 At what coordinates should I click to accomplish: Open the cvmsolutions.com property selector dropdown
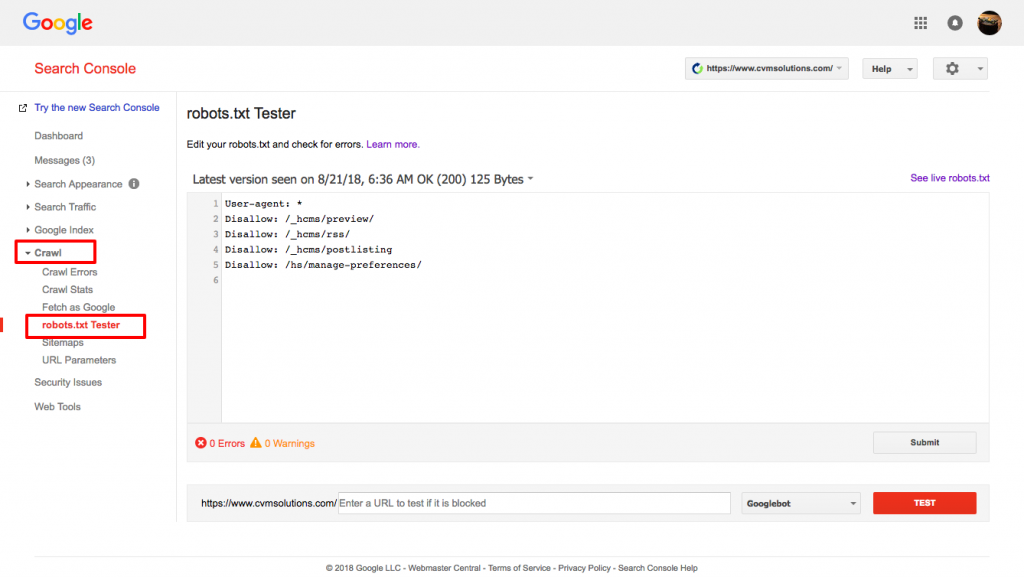click(767, 69)
